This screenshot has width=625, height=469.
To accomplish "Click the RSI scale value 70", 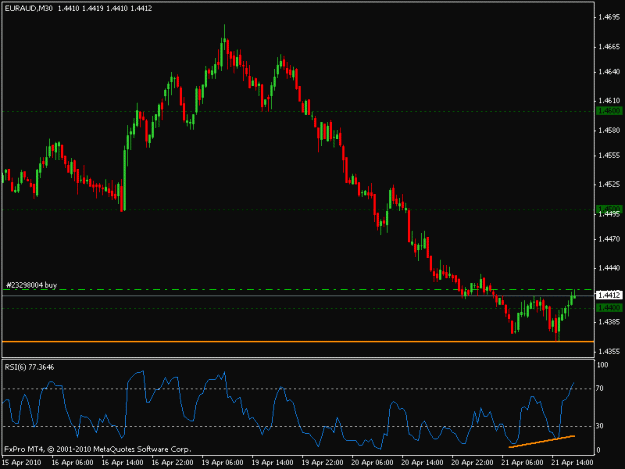I will 599,388.
